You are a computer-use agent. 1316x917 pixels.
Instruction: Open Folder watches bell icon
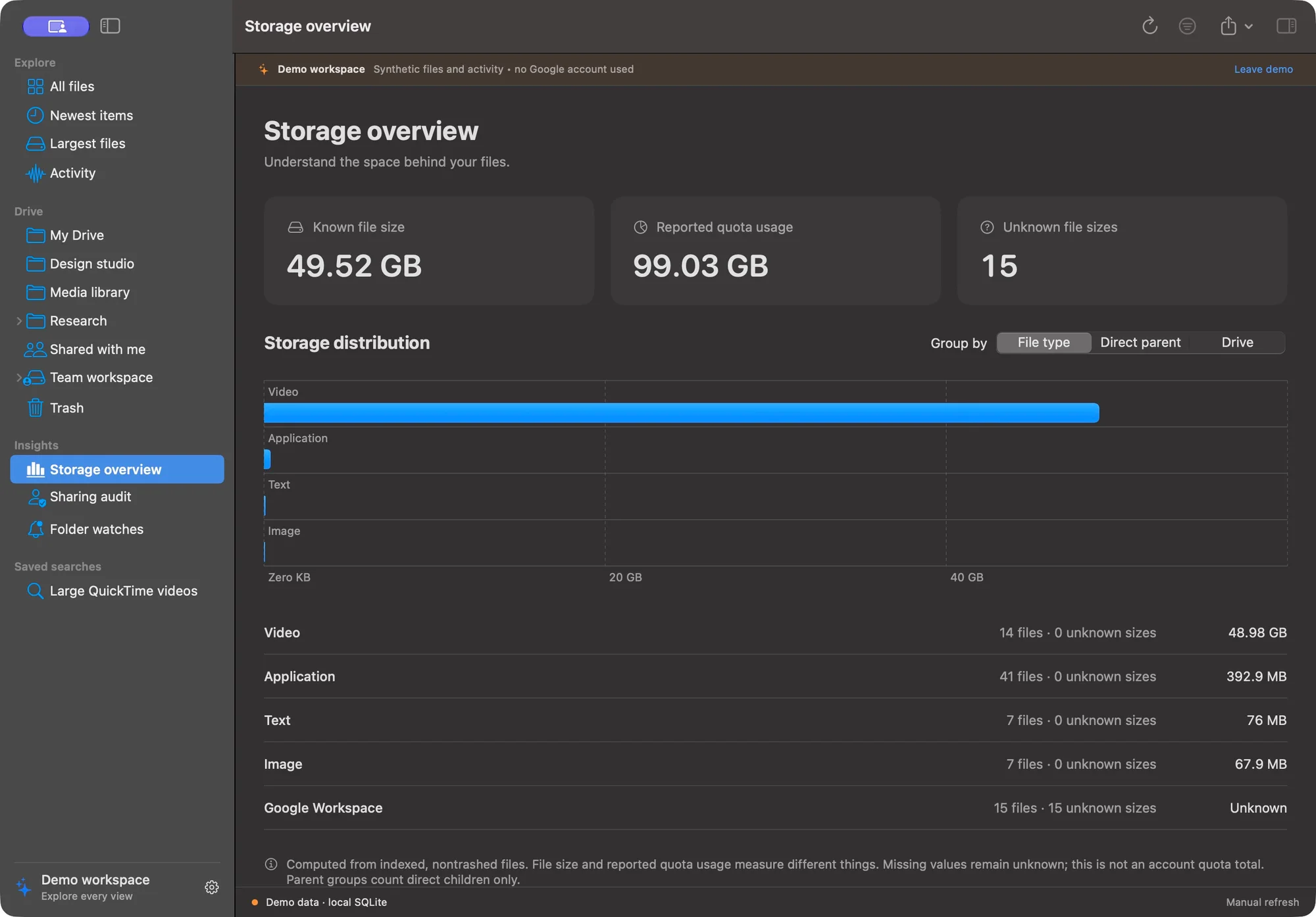[36, 530]
